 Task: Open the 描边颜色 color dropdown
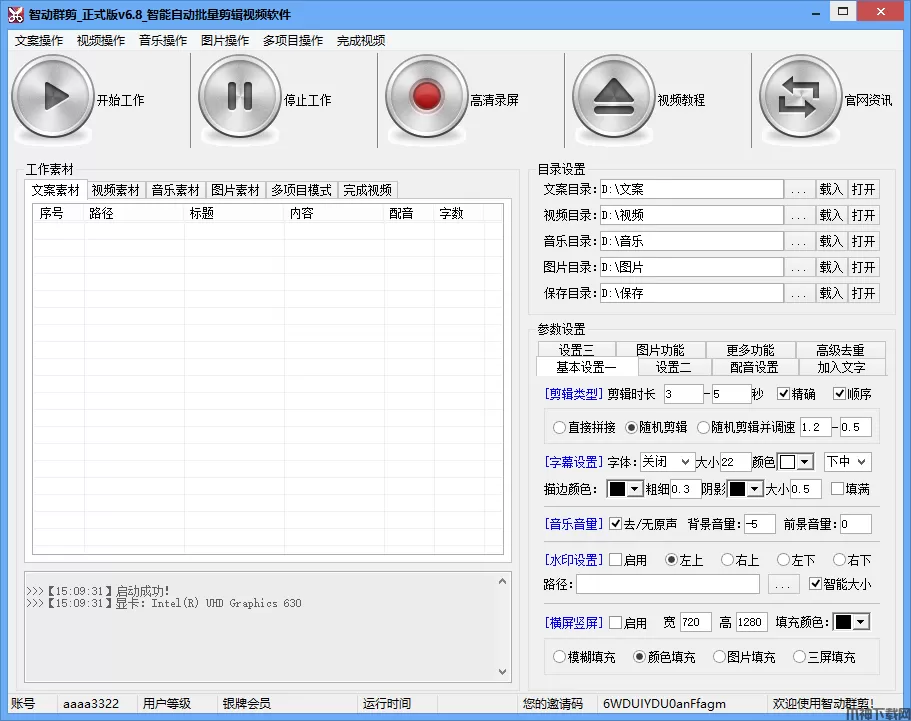click(x=626, y=489)
